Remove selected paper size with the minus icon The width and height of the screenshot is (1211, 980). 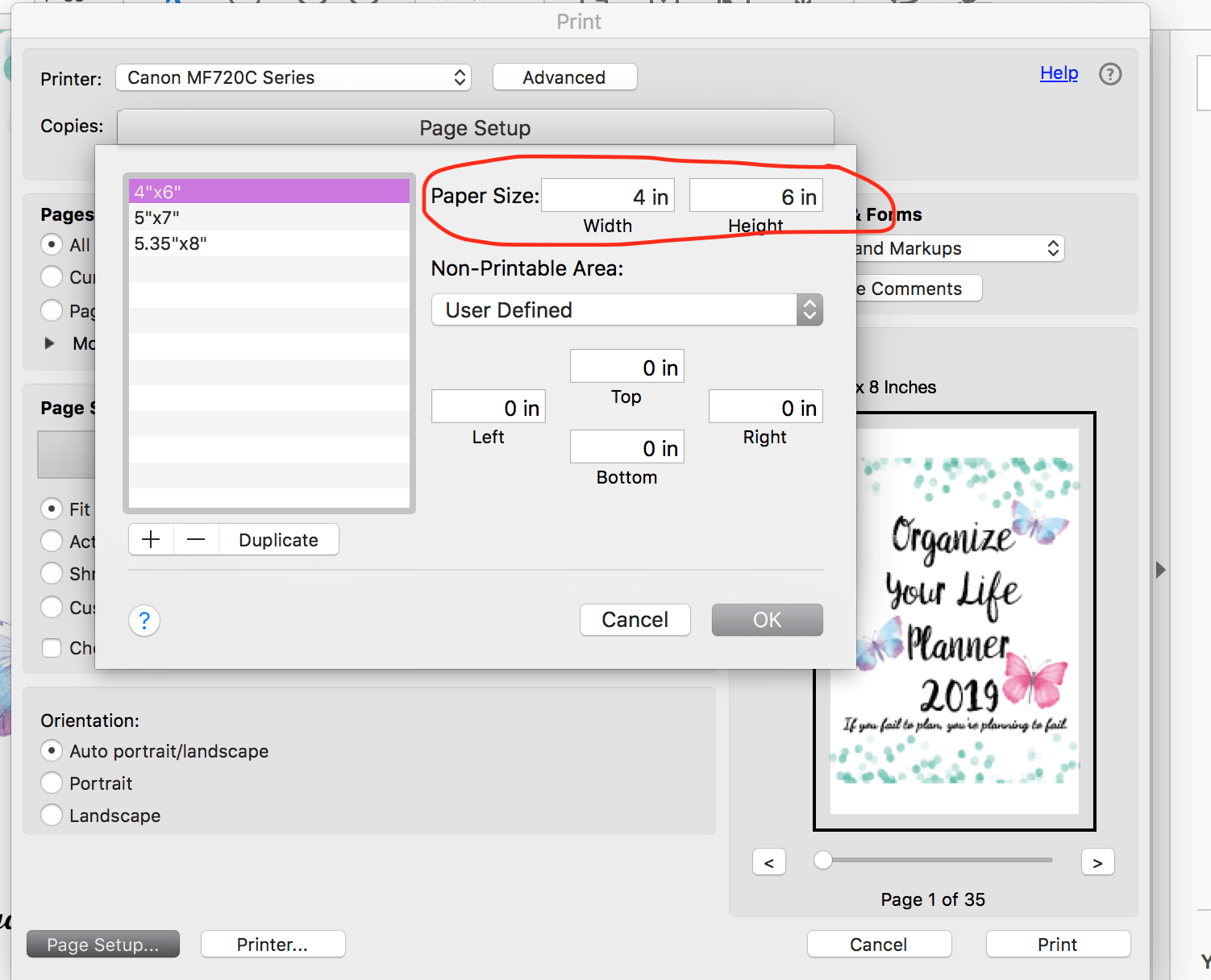coord(196,539)
